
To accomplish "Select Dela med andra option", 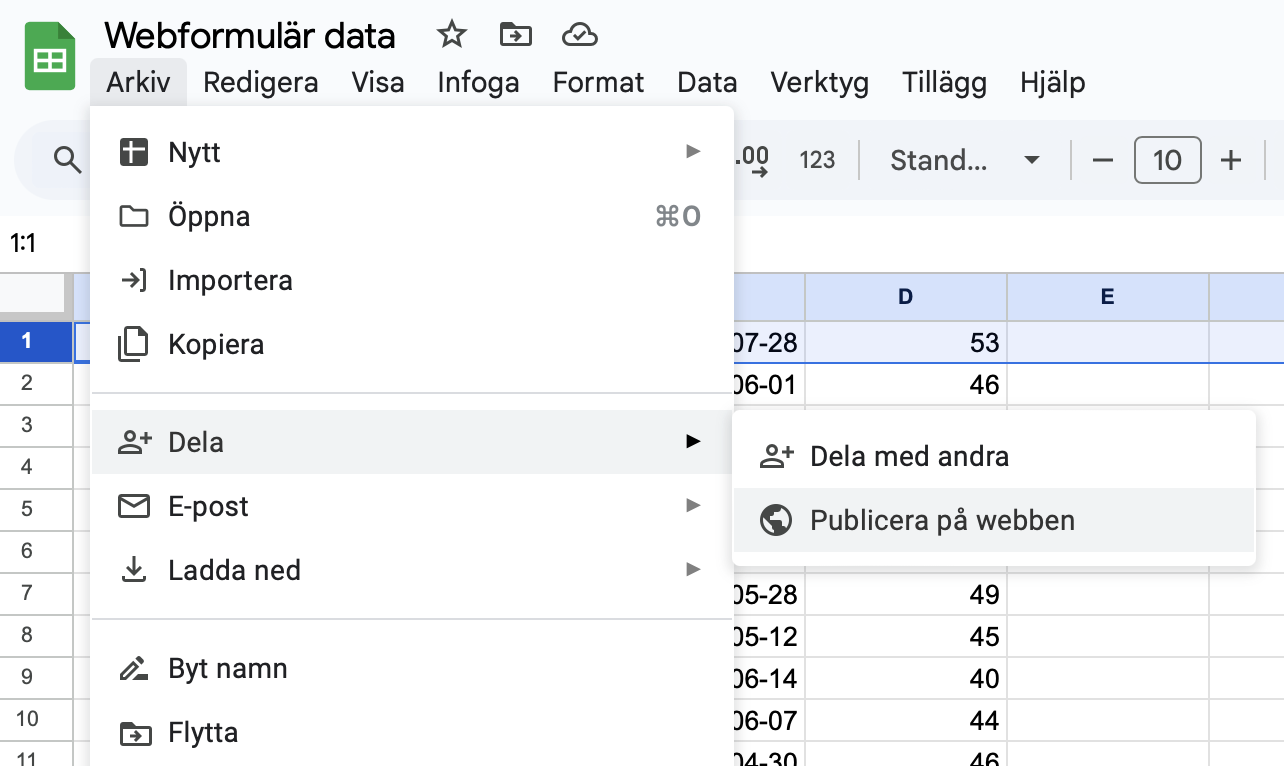I will (x=994, y=457).
